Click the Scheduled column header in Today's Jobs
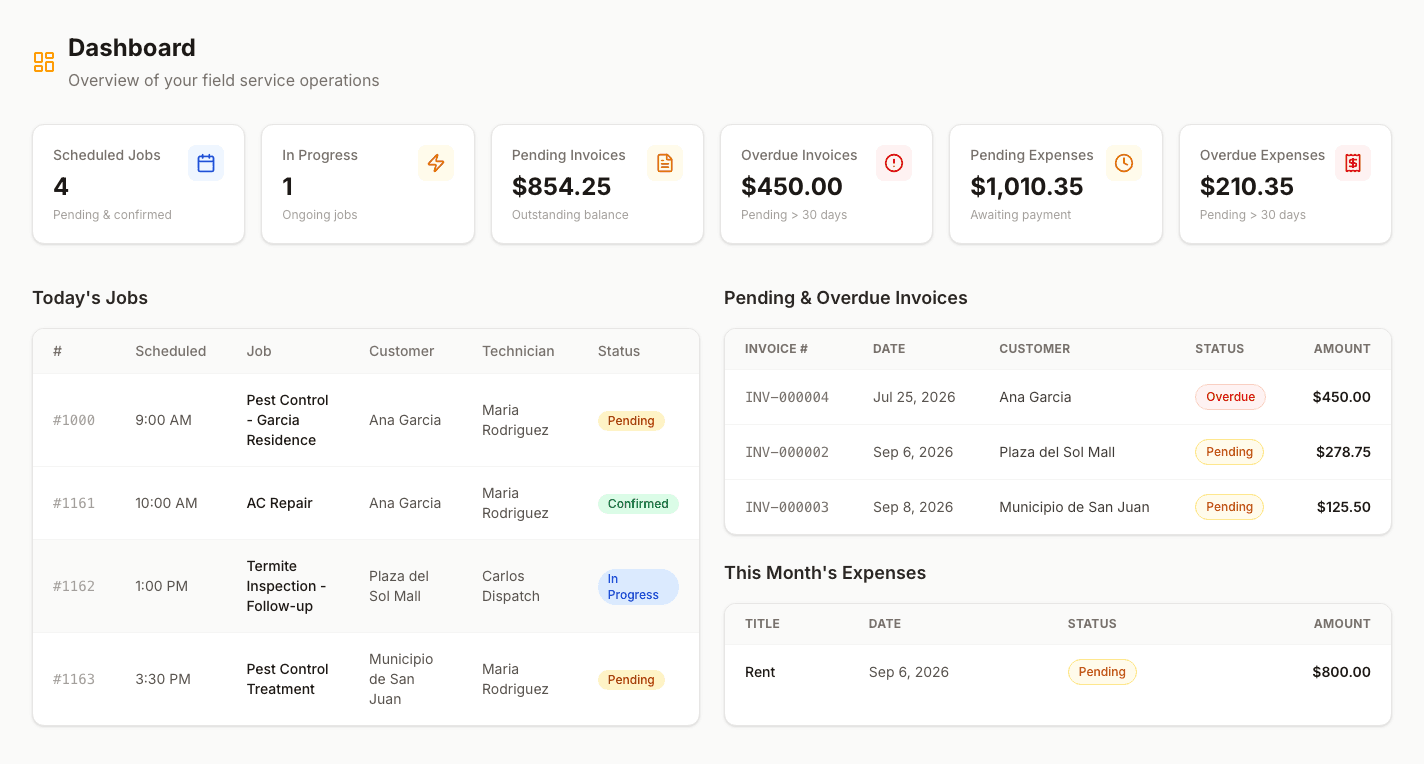Viewport: 1424px width, 764px height. click(171, 351)
